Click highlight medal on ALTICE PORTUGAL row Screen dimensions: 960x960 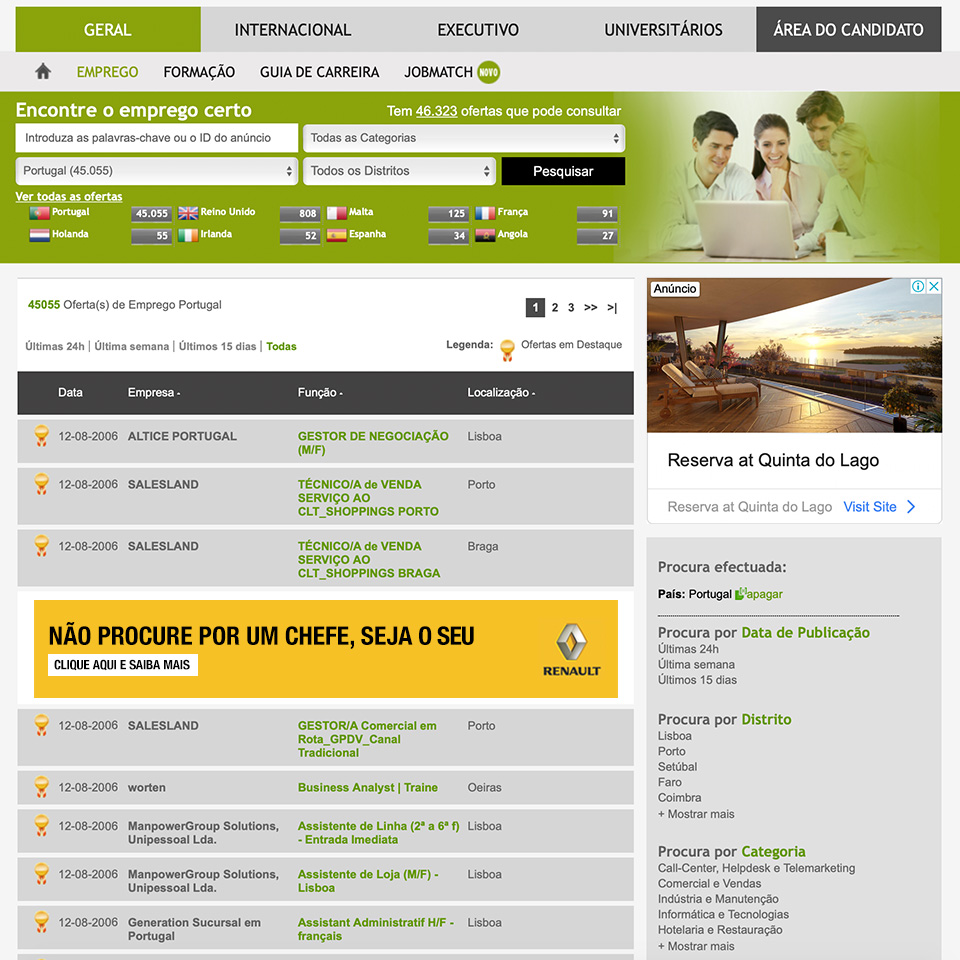pos(42,435)
